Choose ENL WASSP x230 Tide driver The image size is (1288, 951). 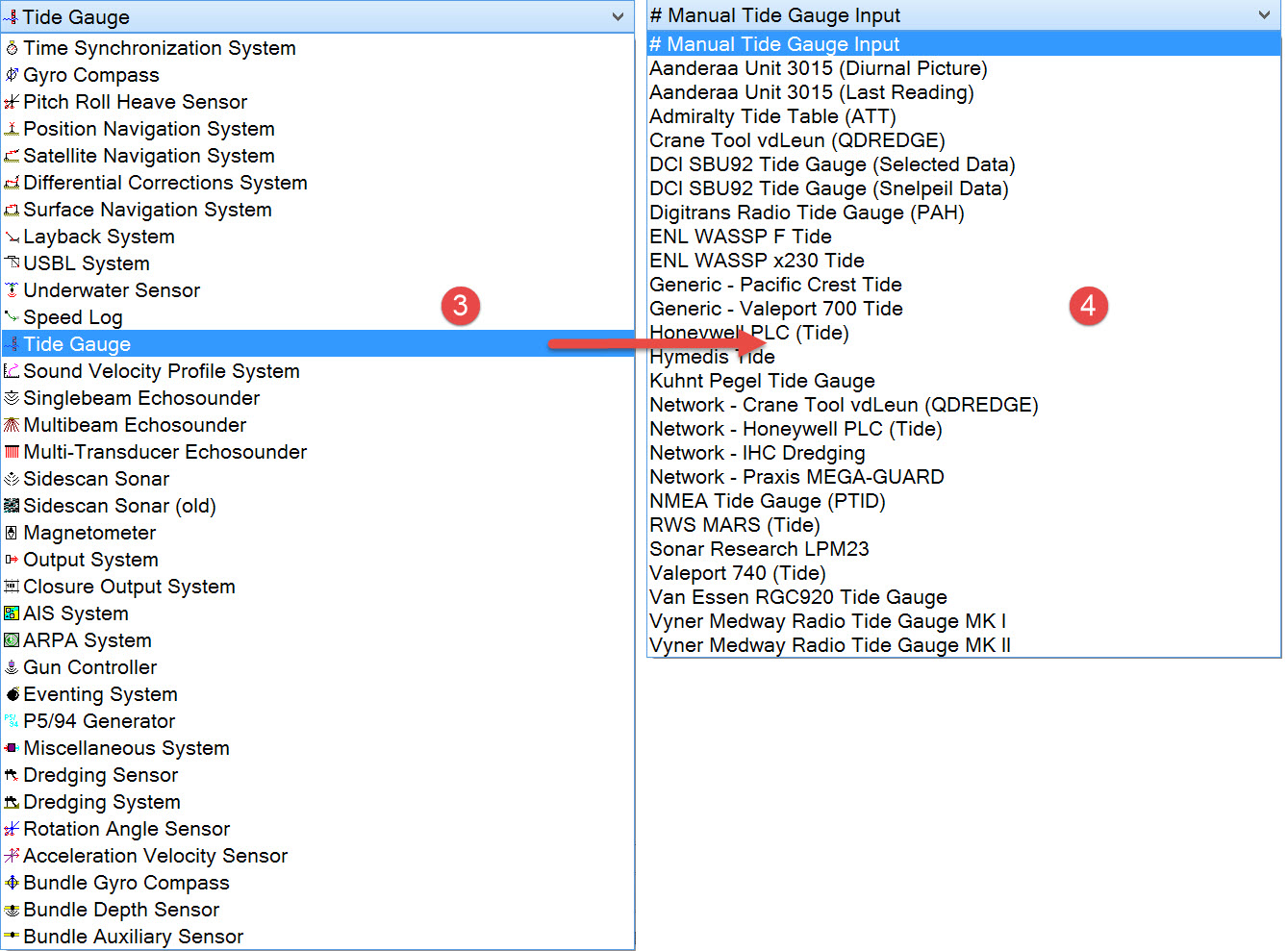point(964,261)
